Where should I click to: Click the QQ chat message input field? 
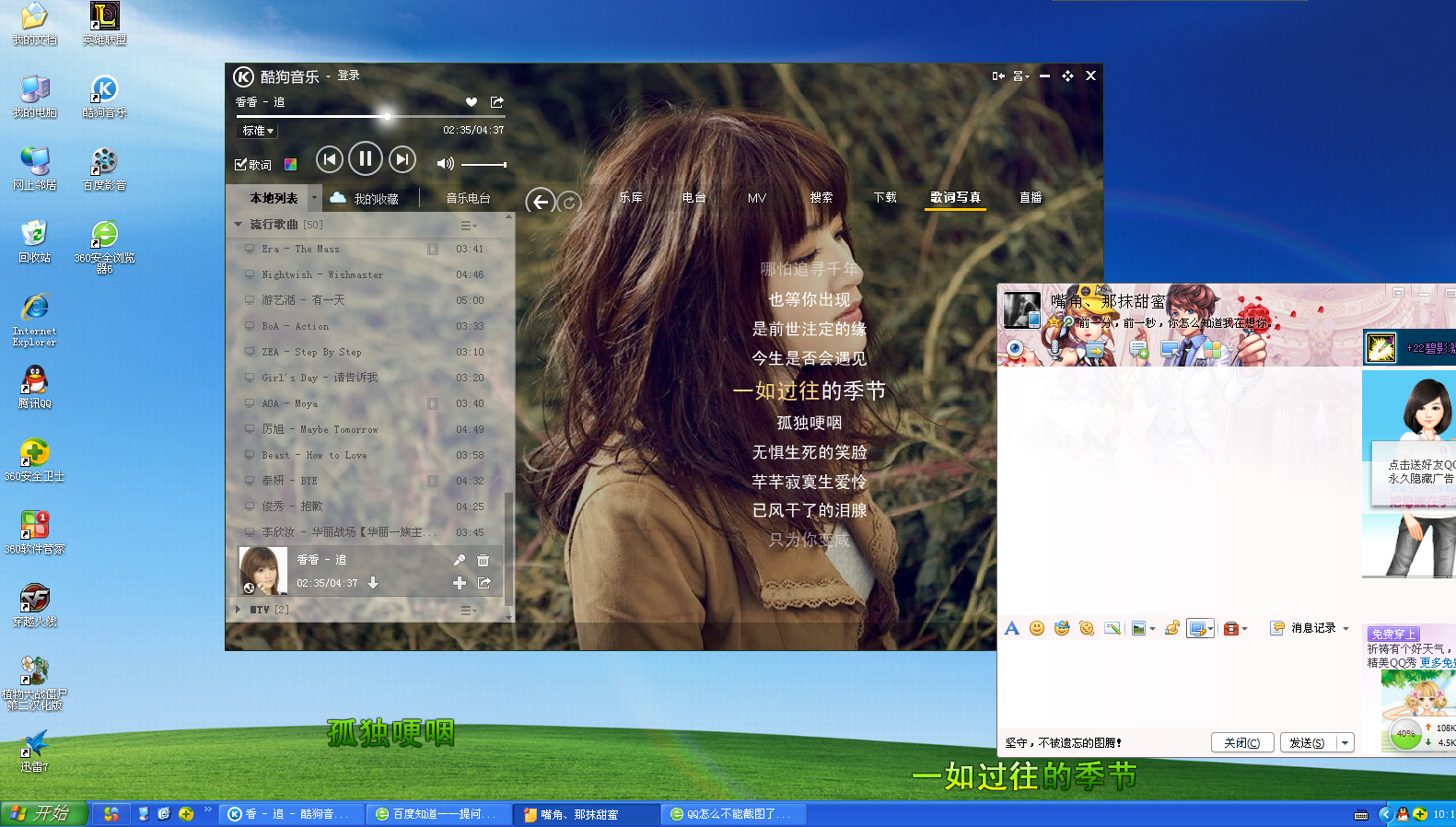pyautogui.click(x=1177, y=685)
